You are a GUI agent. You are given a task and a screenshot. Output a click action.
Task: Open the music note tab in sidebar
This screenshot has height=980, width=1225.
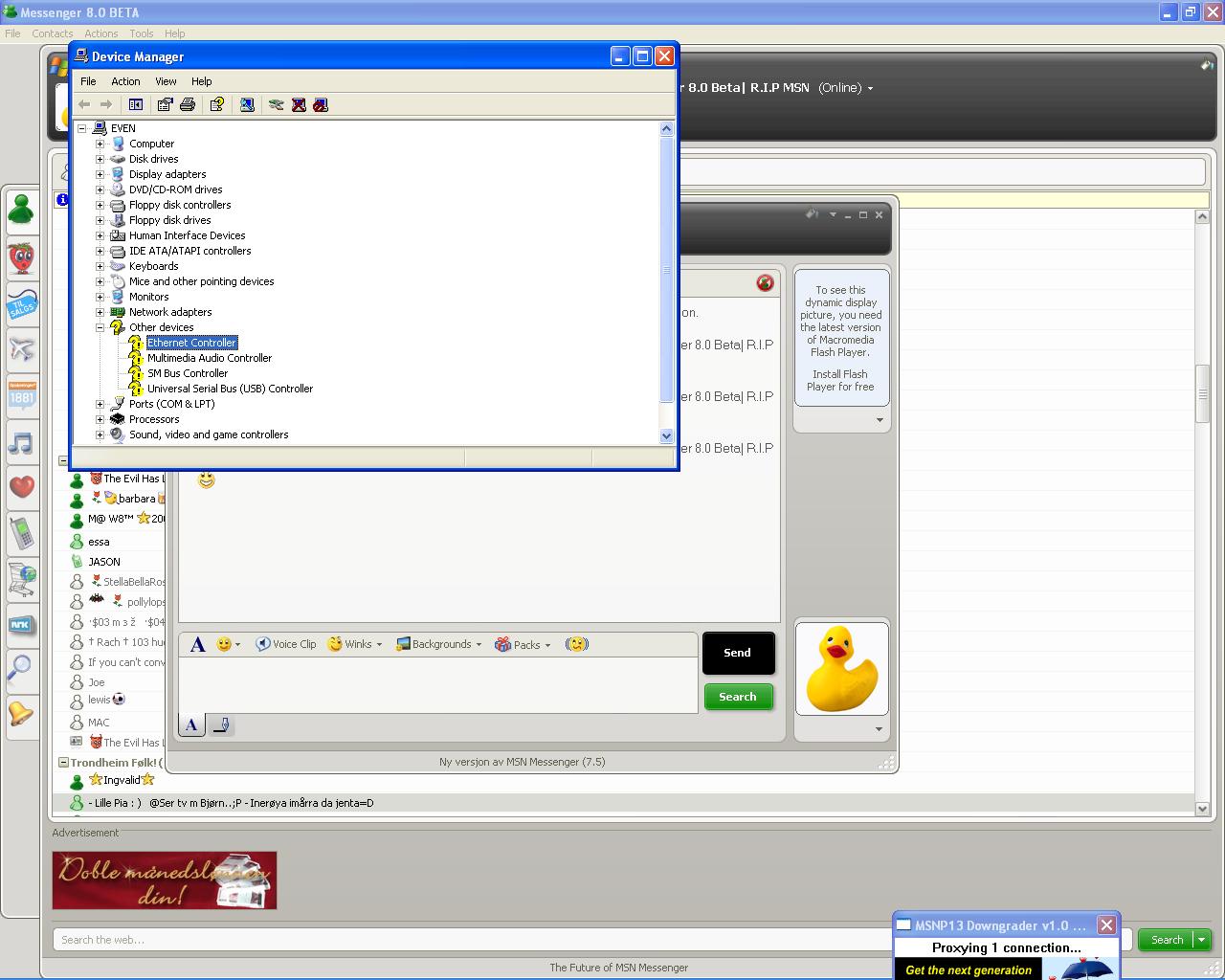click(x=21, y=443)
